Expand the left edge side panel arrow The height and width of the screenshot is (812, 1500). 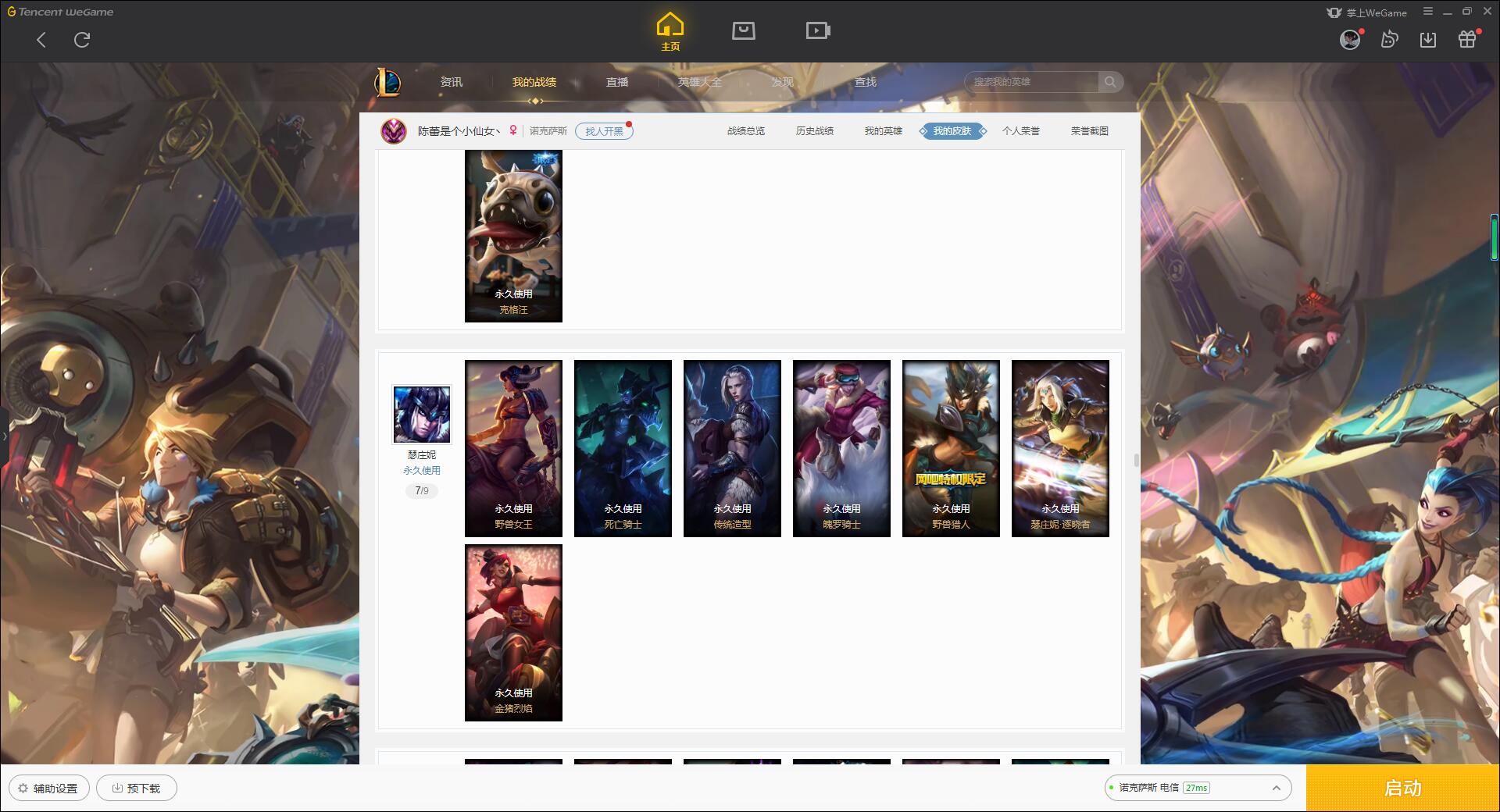(4, 436)
